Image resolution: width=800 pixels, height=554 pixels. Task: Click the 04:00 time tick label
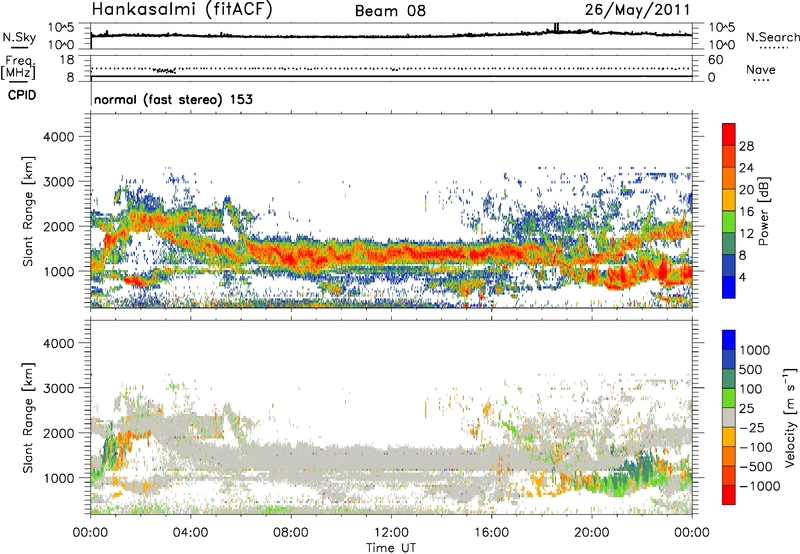(x=190, y=533)
